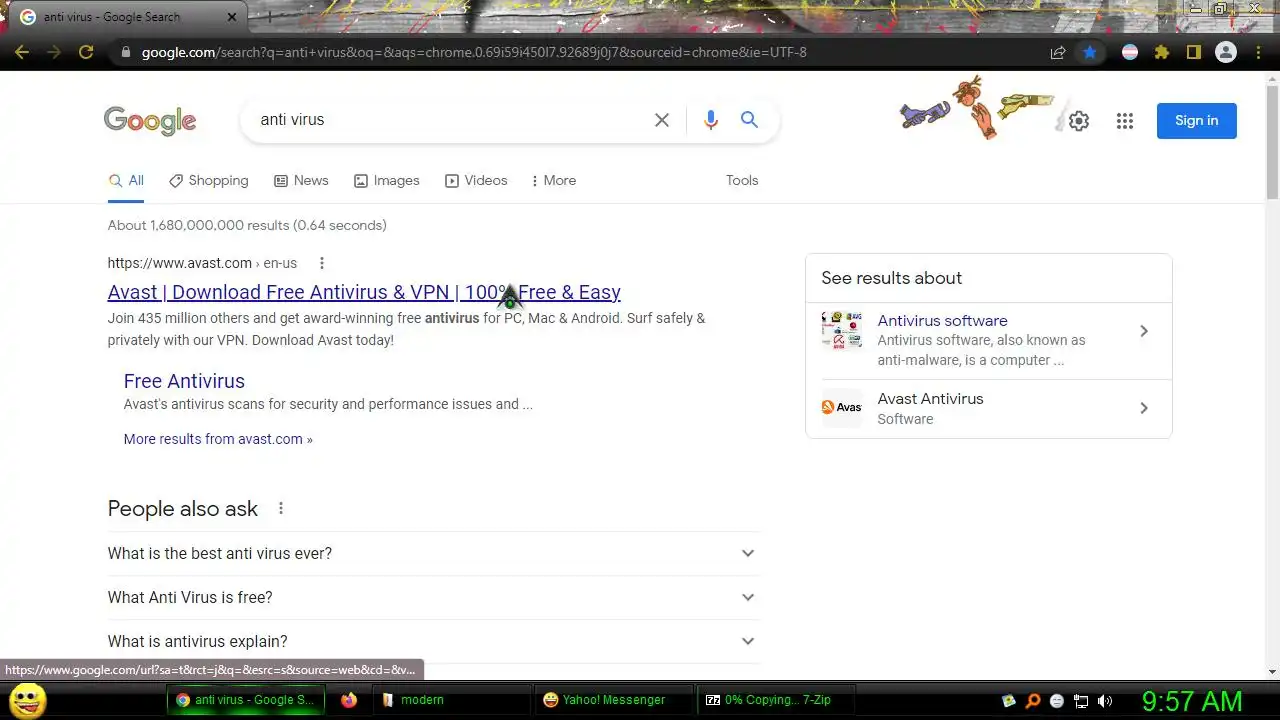
Task: Click the orange magnifier tray icon
Action: point(1033,701)
